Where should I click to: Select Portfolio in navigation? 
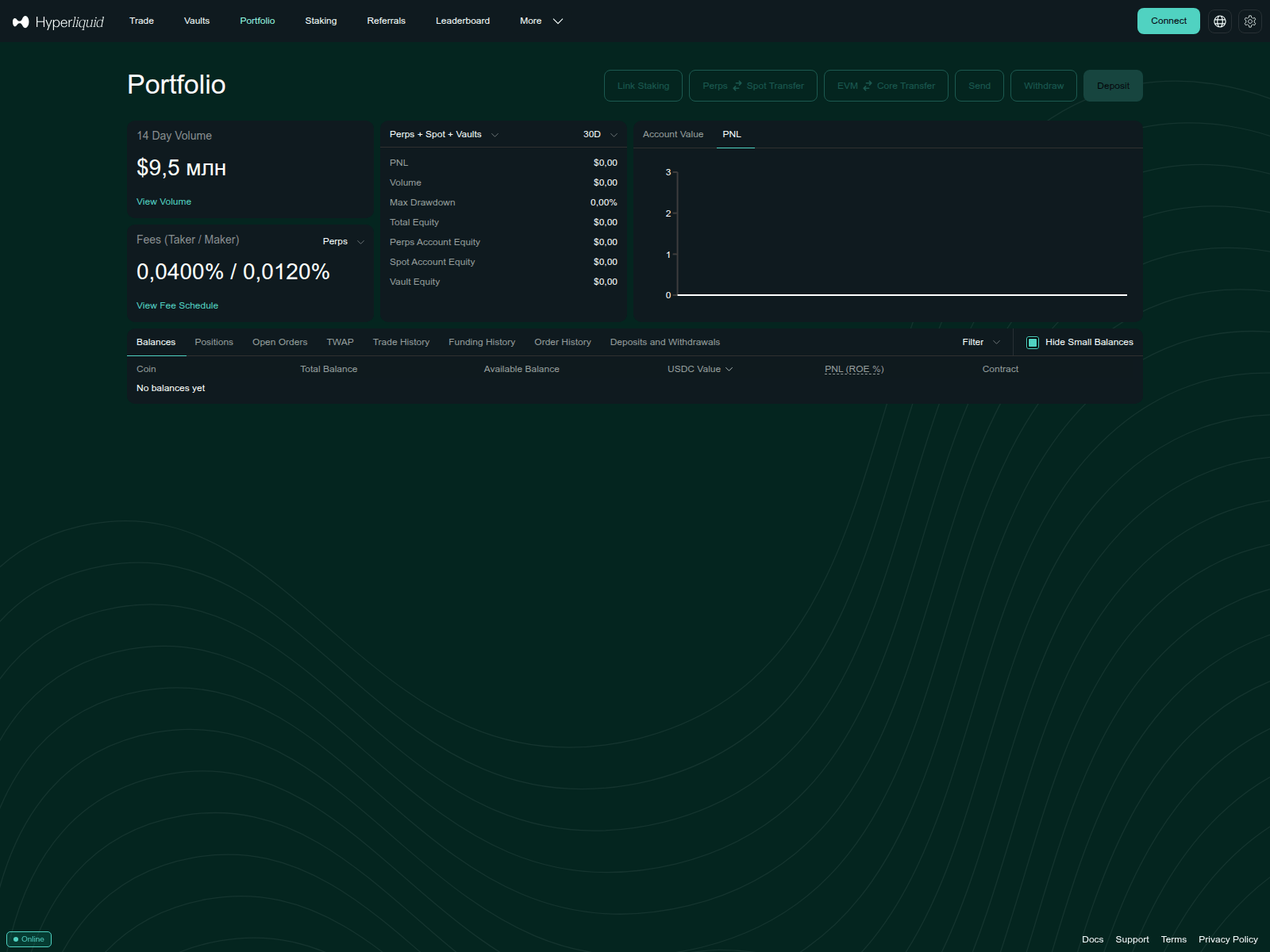257,21
